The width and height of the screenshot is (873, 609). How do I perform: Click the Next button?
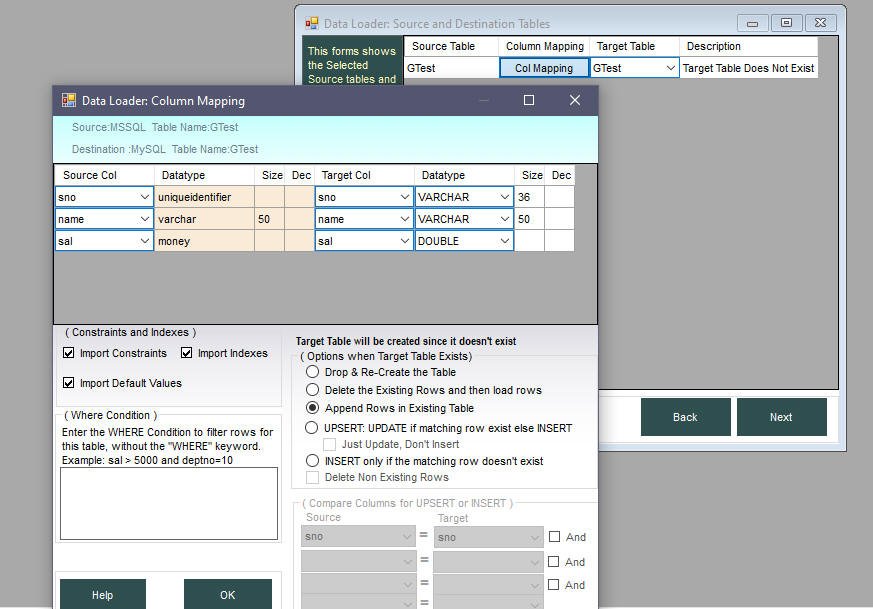click(781, 417)
